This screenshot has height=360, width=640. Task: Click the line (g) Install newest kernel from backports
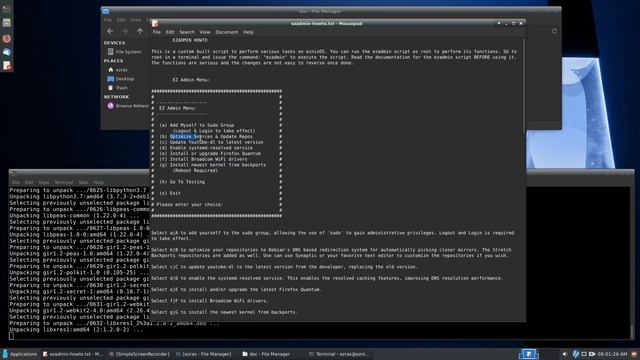point(213,165)
